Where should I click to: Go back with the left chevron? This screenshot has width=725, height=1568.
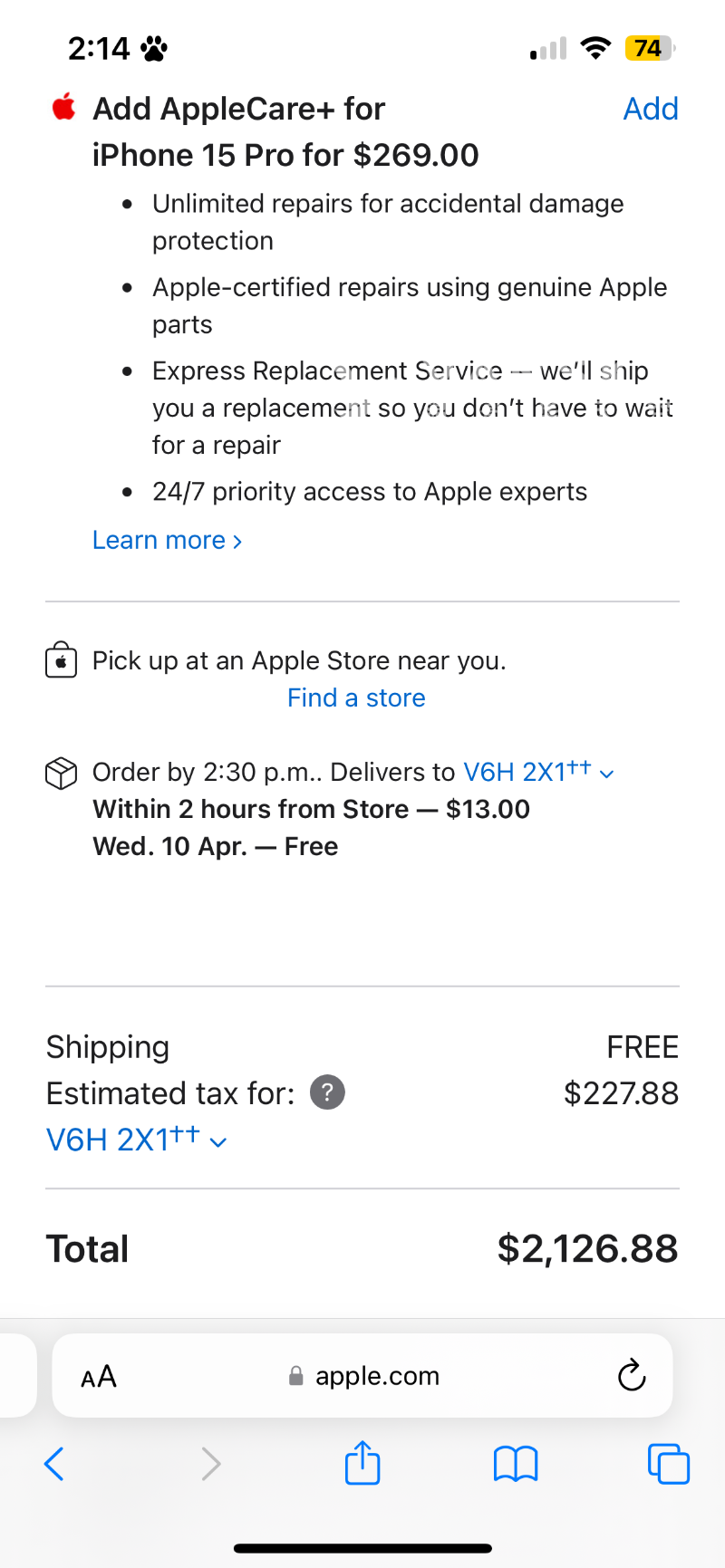tap(54, 1463)
